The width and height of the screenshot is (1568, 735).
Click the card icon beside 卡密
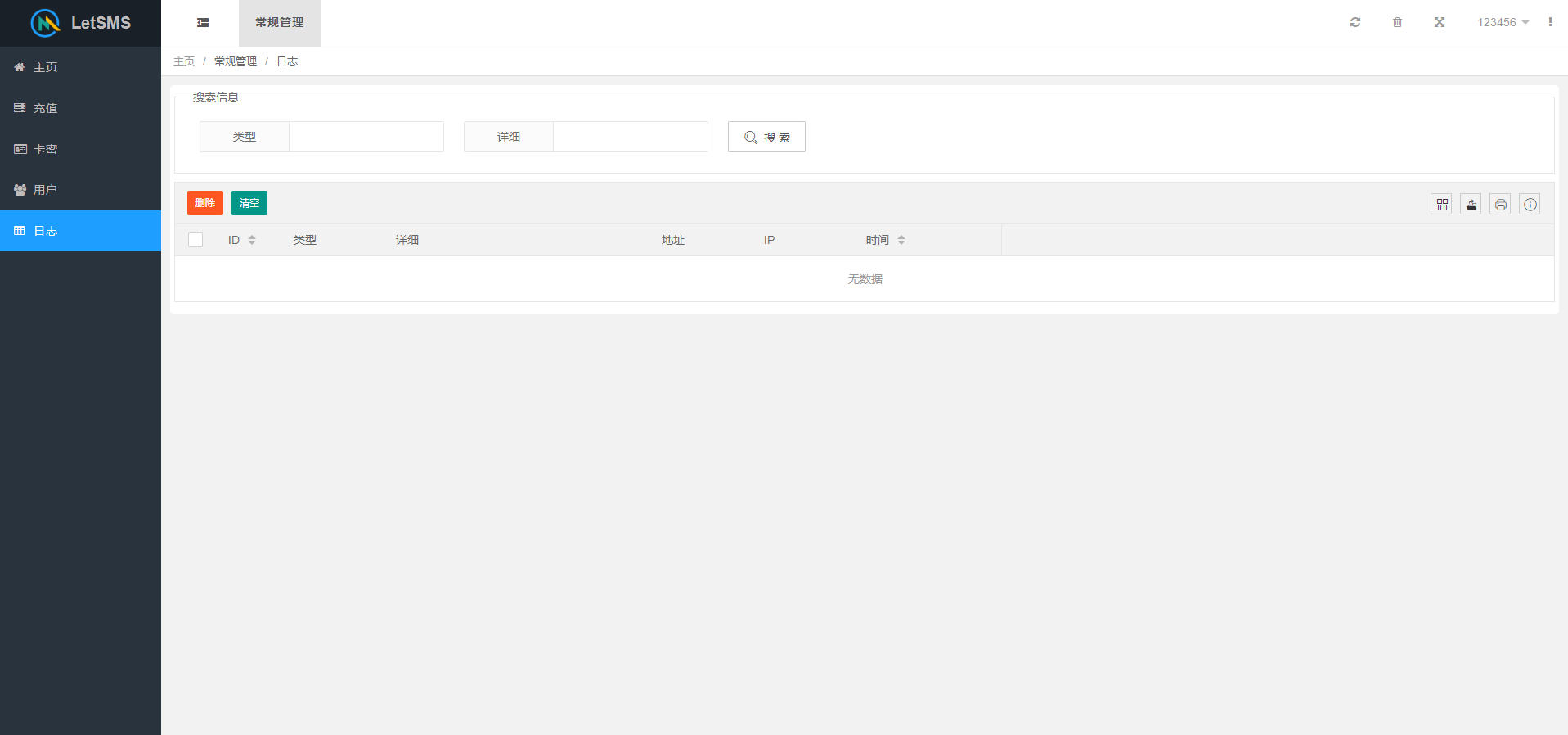(x=20, y=149)
